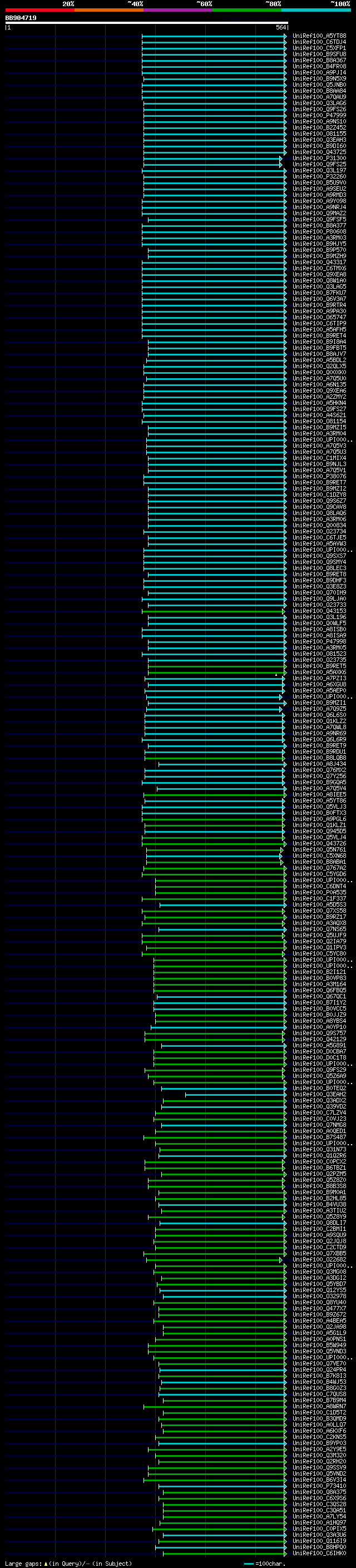Screen dimensions: 356x1568
Task: Open hit UniRef100_O81155
Action: pos(319,133)
